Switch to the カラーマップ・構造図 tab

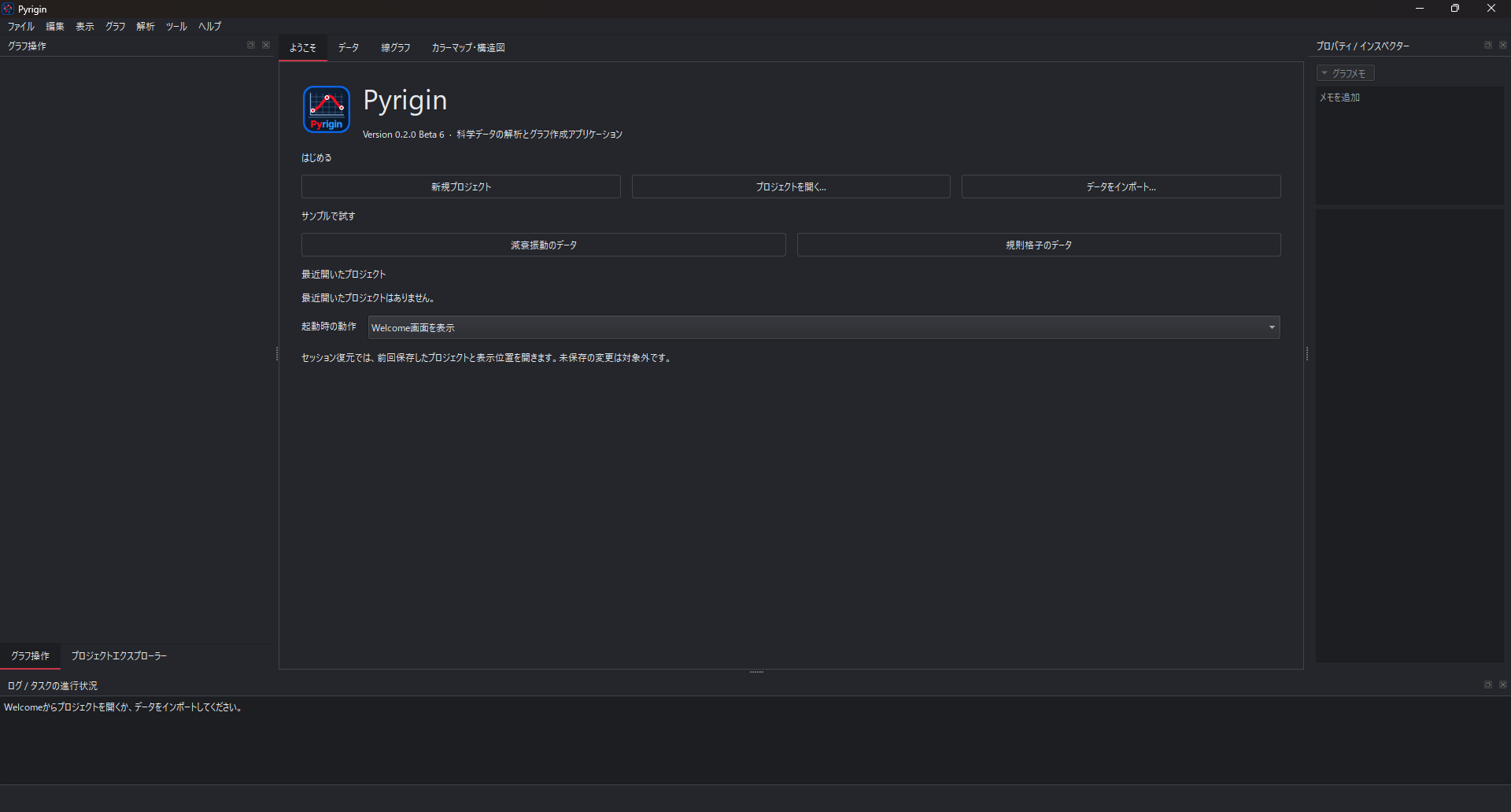pyautogui.click(x=468, y=48)
